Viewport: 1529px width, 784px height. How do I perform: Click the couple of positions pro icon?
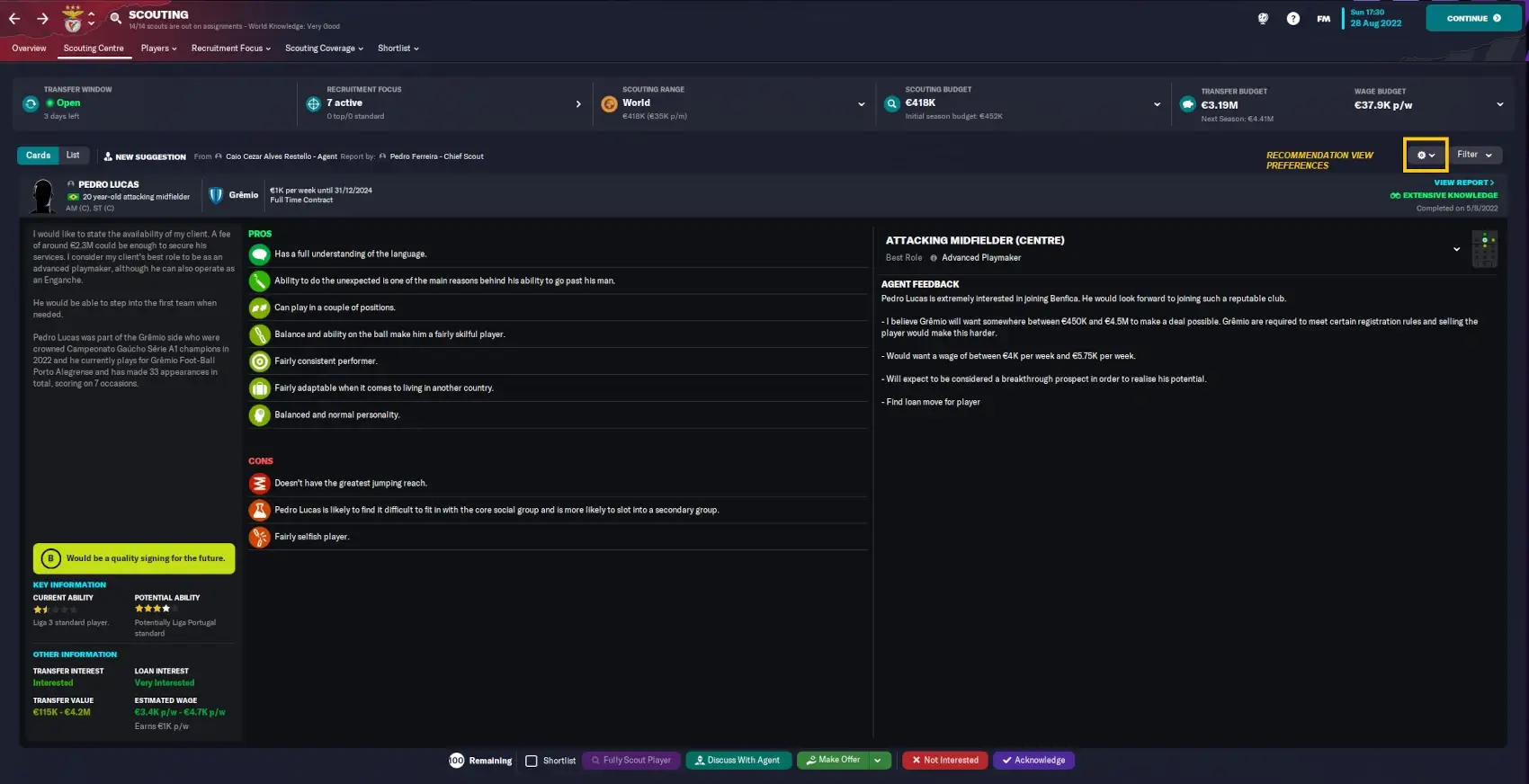coord(259,307)
